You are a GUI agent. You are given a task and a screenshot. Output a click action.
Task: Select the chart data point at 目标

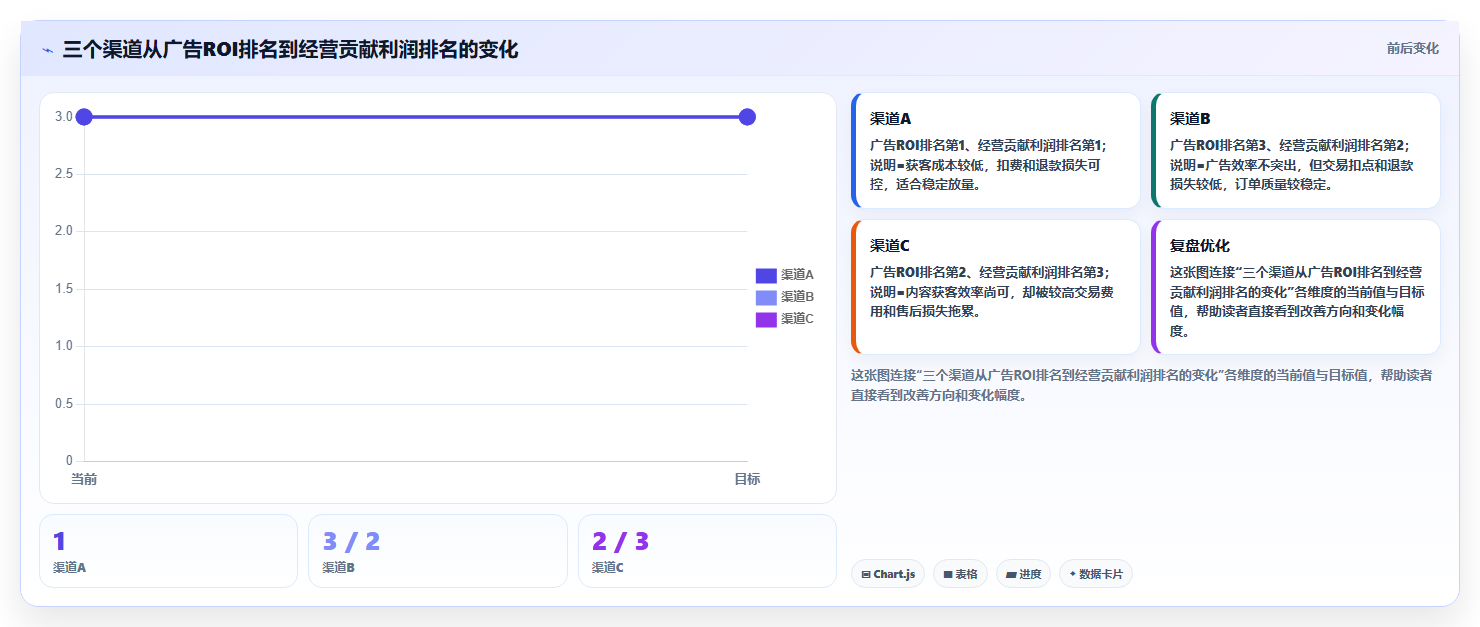(747, 117)
